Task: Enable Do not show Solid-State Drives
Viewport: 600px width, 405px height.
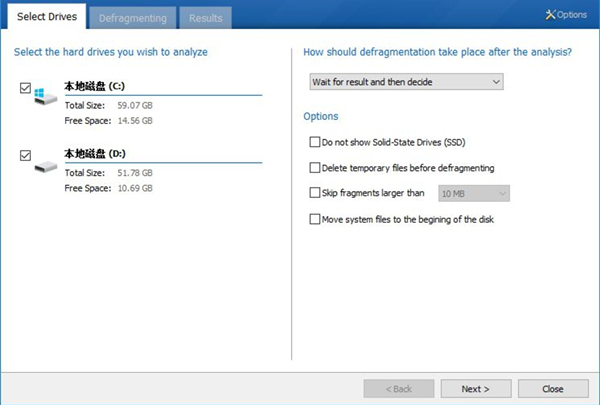Action: coord(316,142)
